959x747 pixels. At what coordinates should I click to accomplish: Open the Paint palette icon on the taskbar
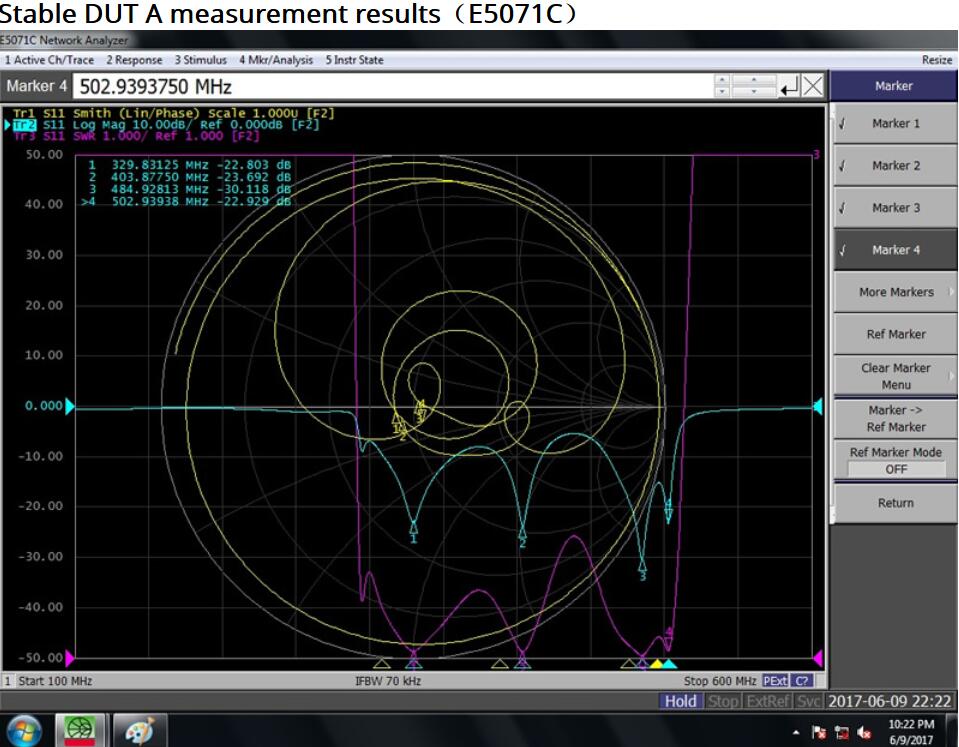[138, 731]
